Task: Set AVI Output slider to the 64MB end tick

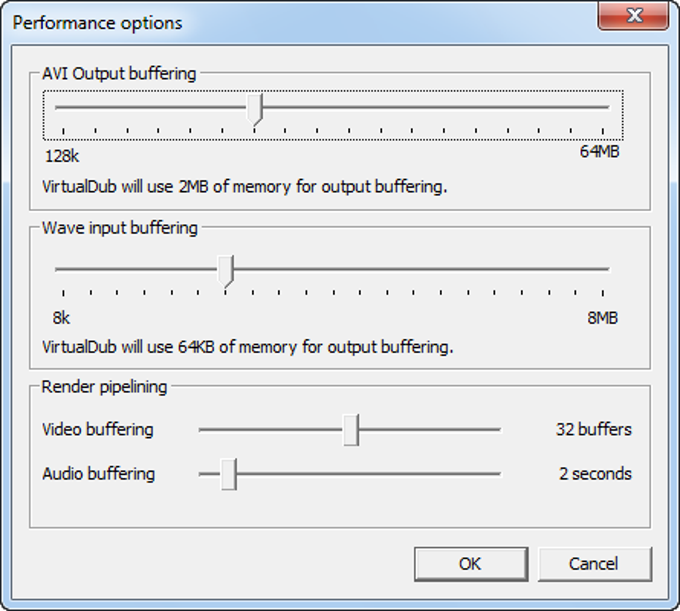Action: [x=602, y=107]
